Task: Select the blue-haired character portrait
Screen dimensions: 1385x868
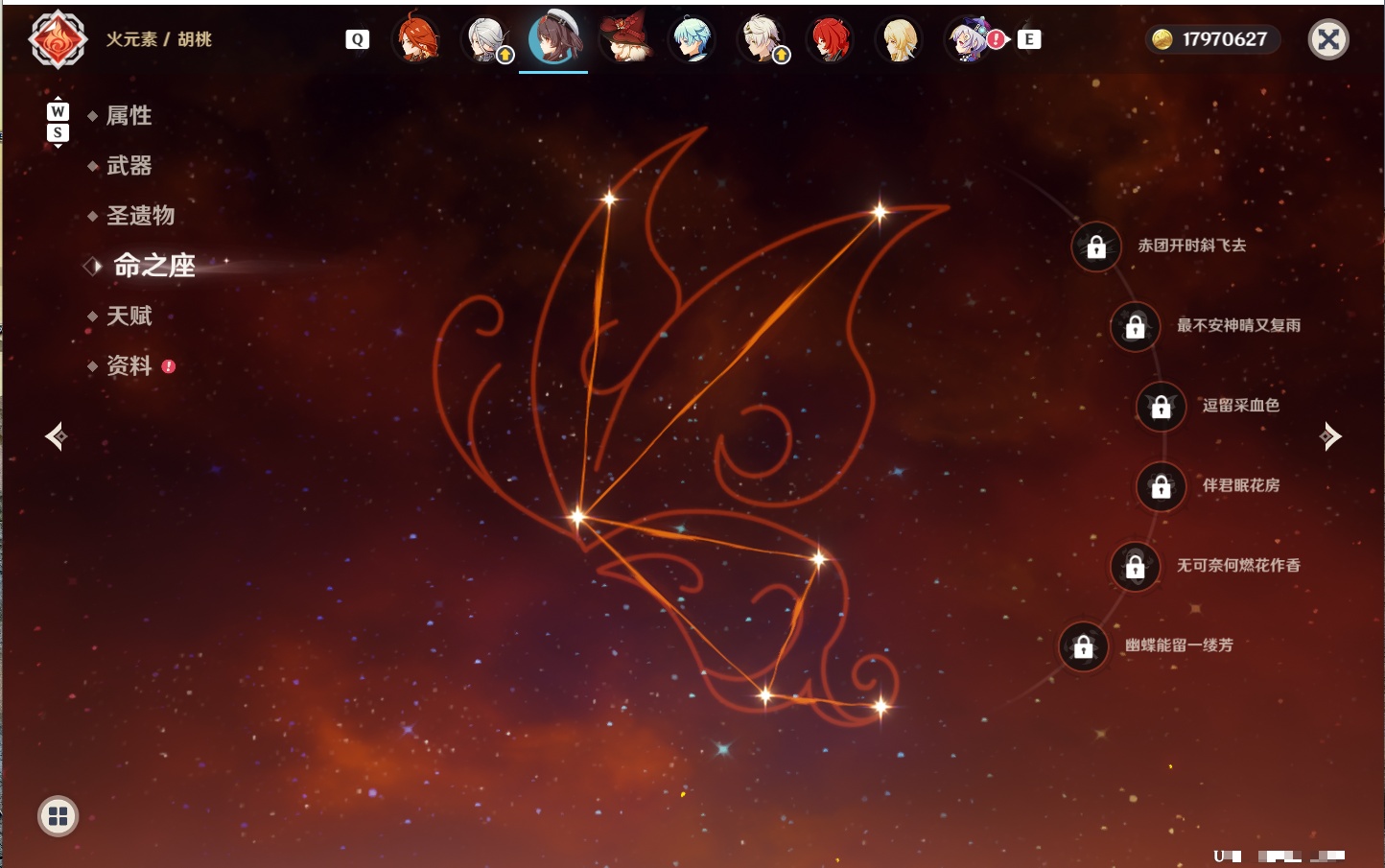Action: coord(692,39)
